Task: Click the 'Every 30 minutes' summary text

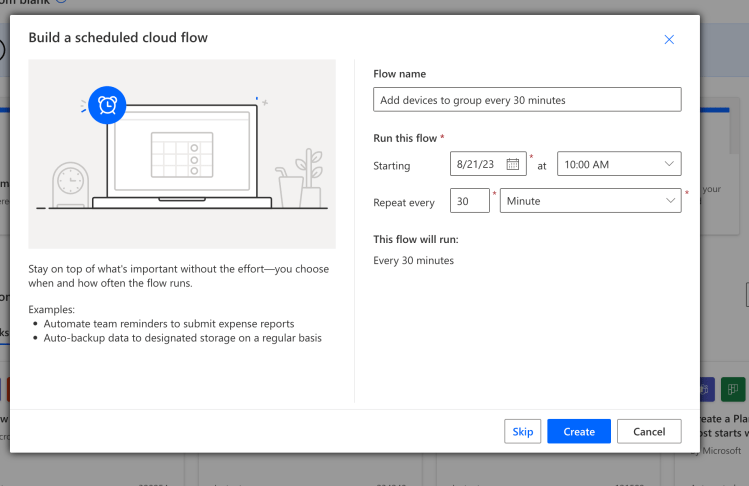Action: (413, 261)
